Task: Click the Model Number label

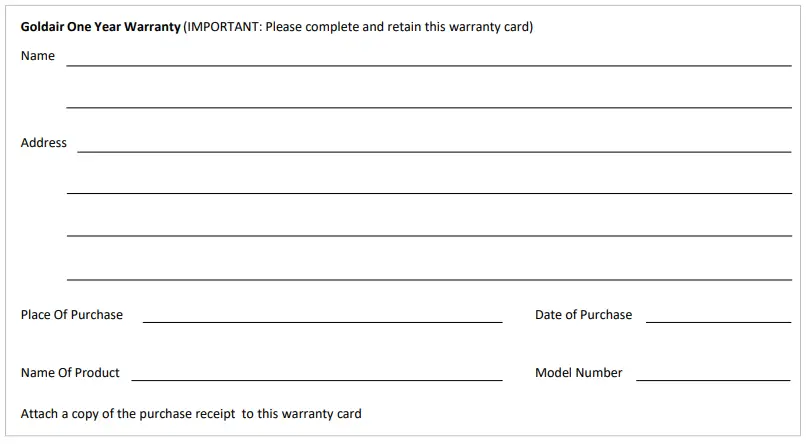Action: (x=578, y=373)
